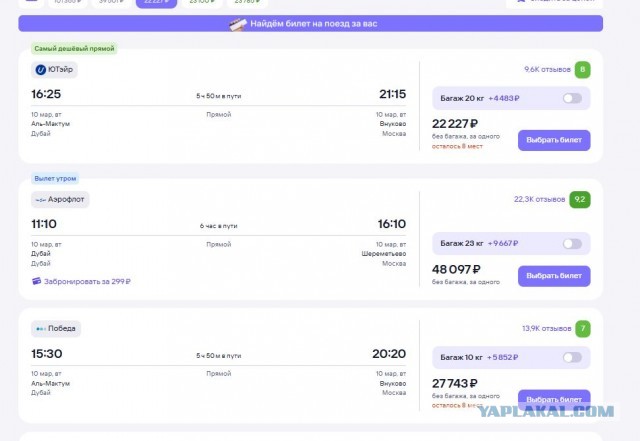
Task: Click the card icon next to 'Забронировать за 299 ₽'
Action: (x=37, y=281)
